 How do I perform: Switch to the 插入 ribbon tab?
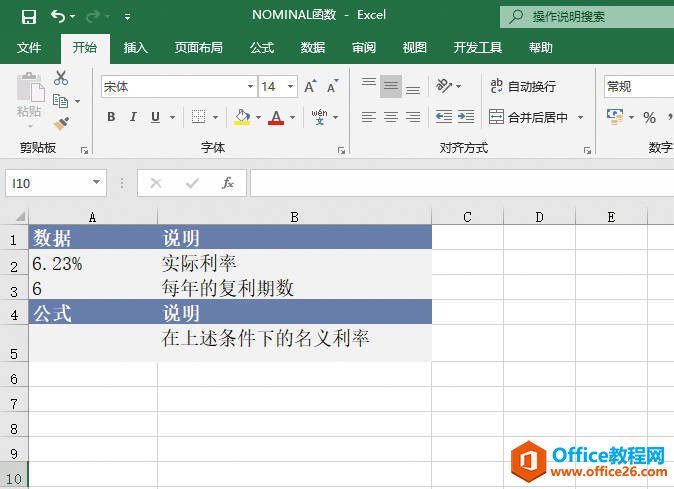(x=135, y=47)
